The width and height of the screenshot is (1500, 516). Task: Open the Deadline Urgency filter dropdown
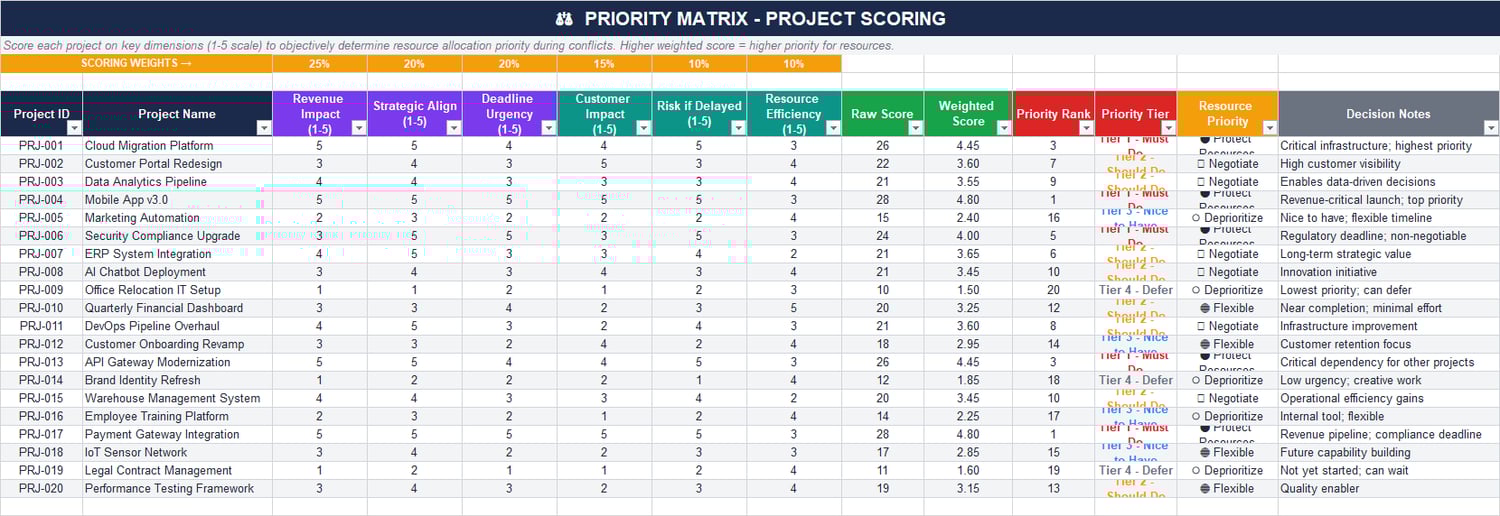coord(548,128)
